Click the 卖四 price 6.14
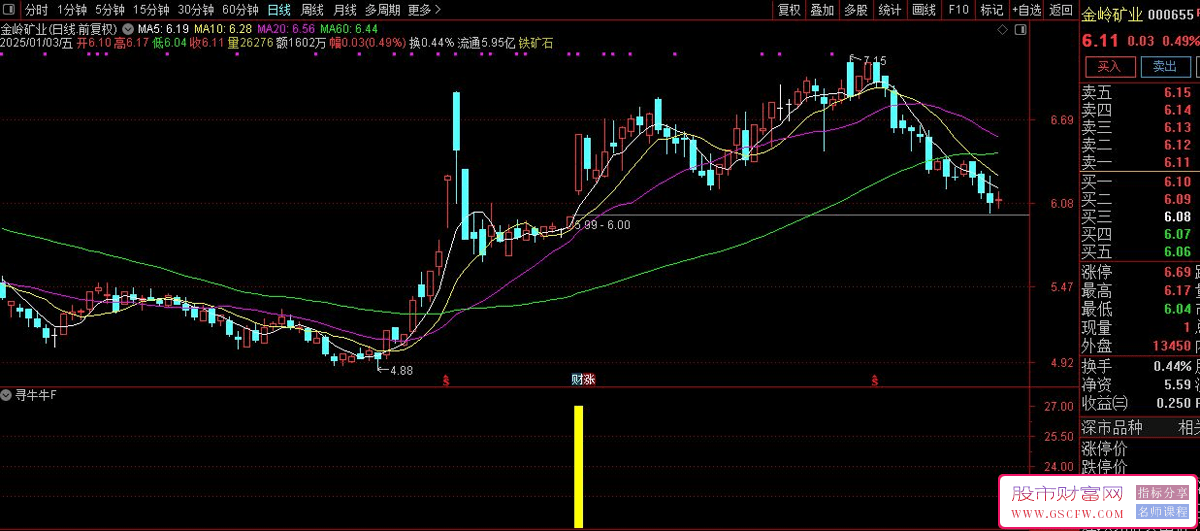Screen dimensions: 1200x531 [1177, 110]
